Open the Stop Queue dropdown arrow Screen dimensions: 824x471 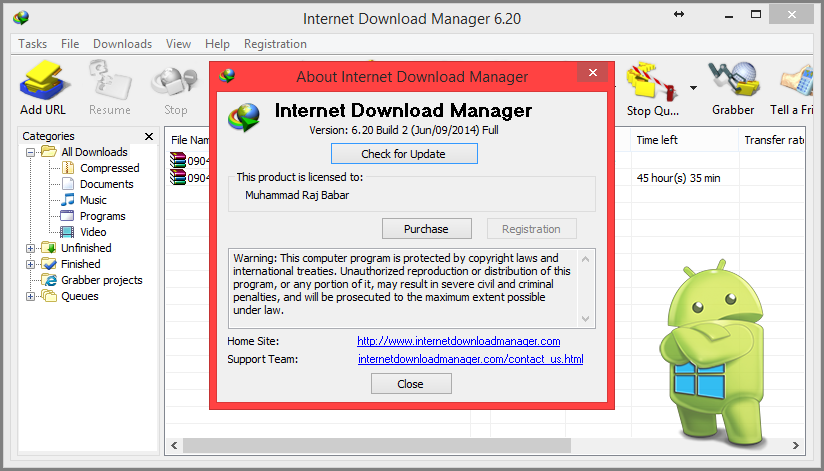pyautogui.click(x=694, y=88)
